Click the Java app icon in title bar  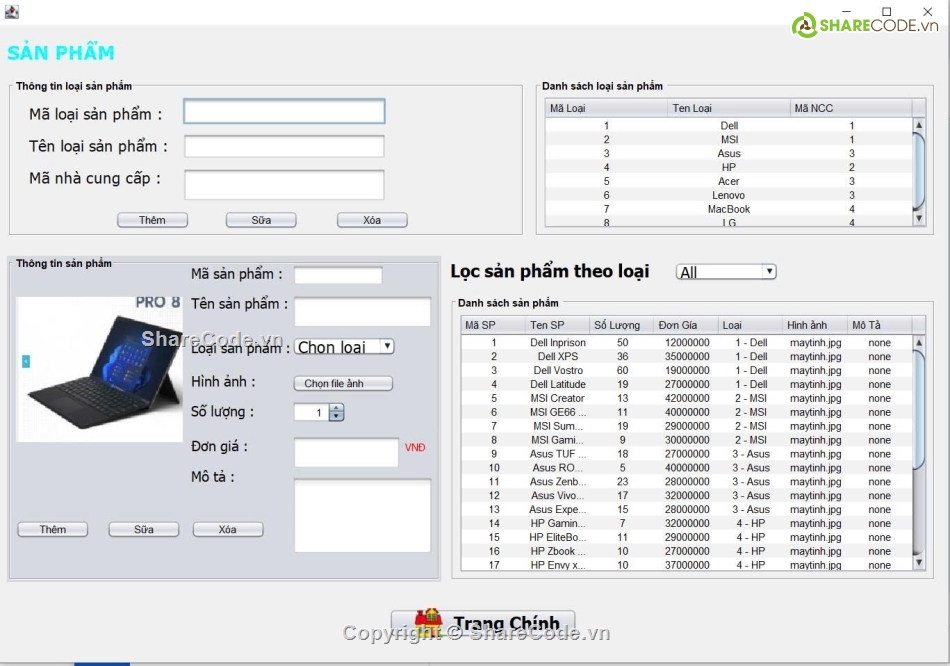point(12,12)
